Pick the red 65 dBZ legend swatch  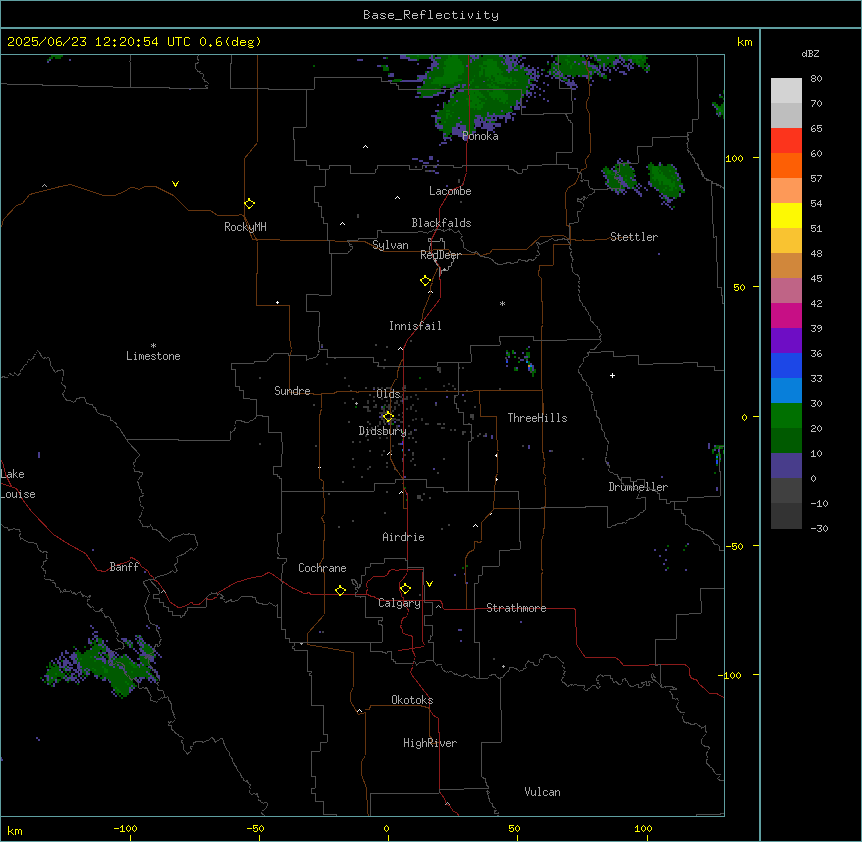pos(786,140)
